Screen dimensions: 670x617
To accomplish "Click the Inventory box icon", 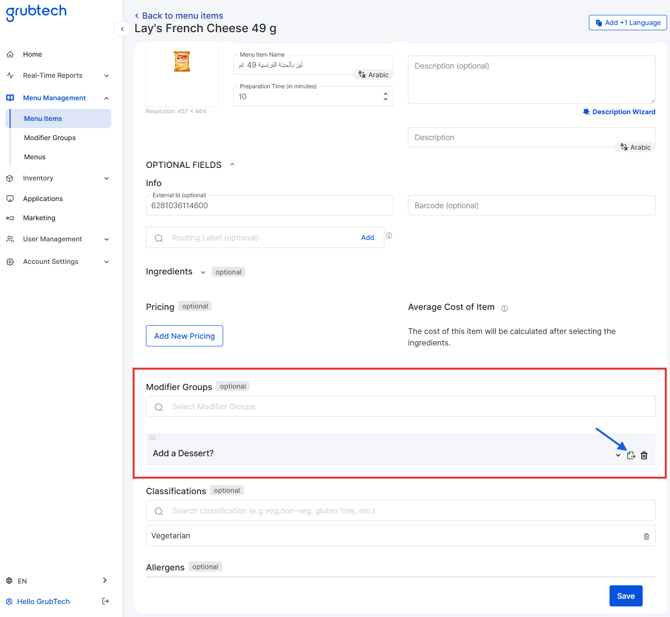I will tap(10, 178).
